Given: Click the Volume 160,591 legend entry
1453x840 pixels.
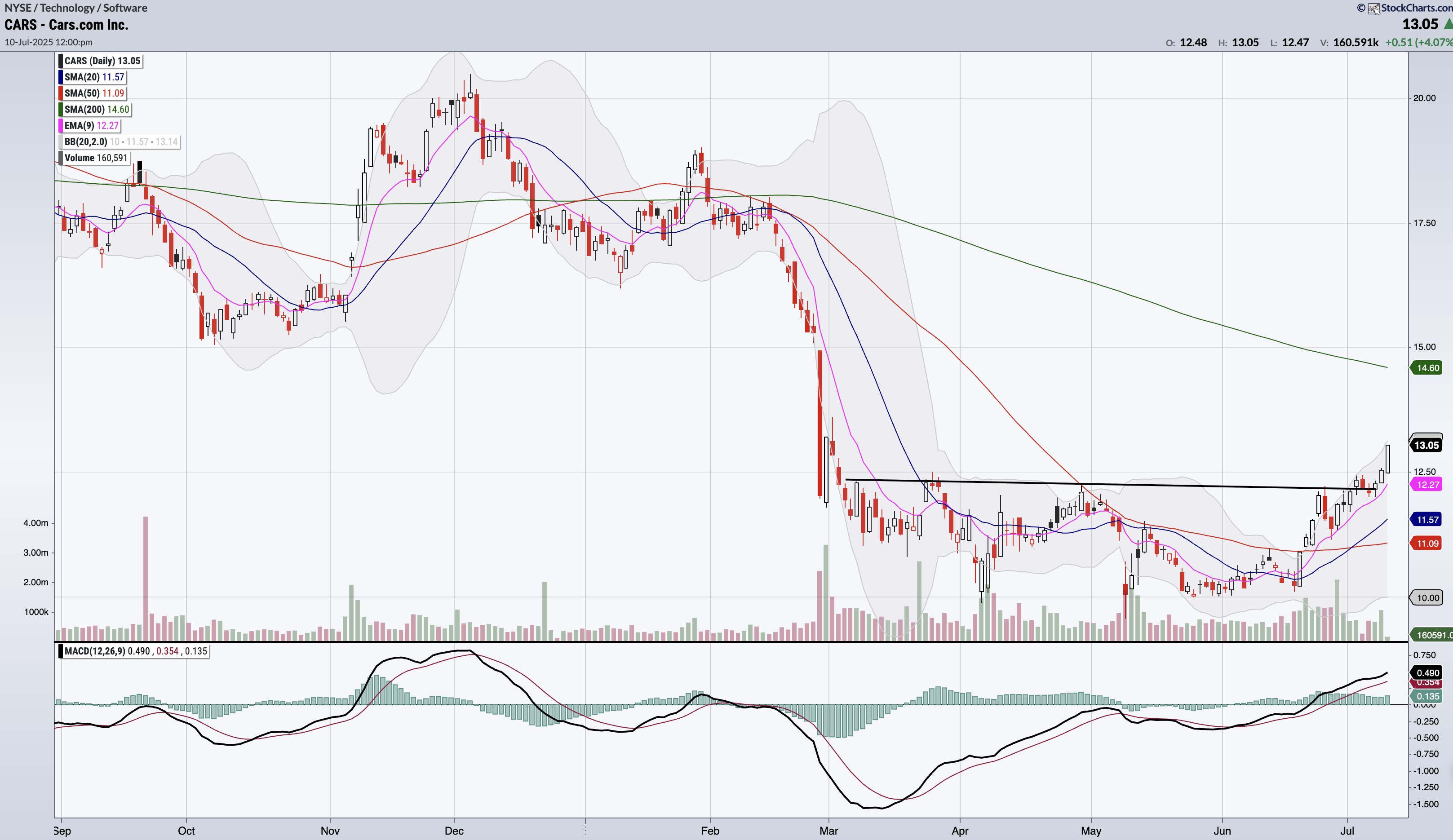Looking at the screenshot, I should pyautogui.click(x=93, y=157).
